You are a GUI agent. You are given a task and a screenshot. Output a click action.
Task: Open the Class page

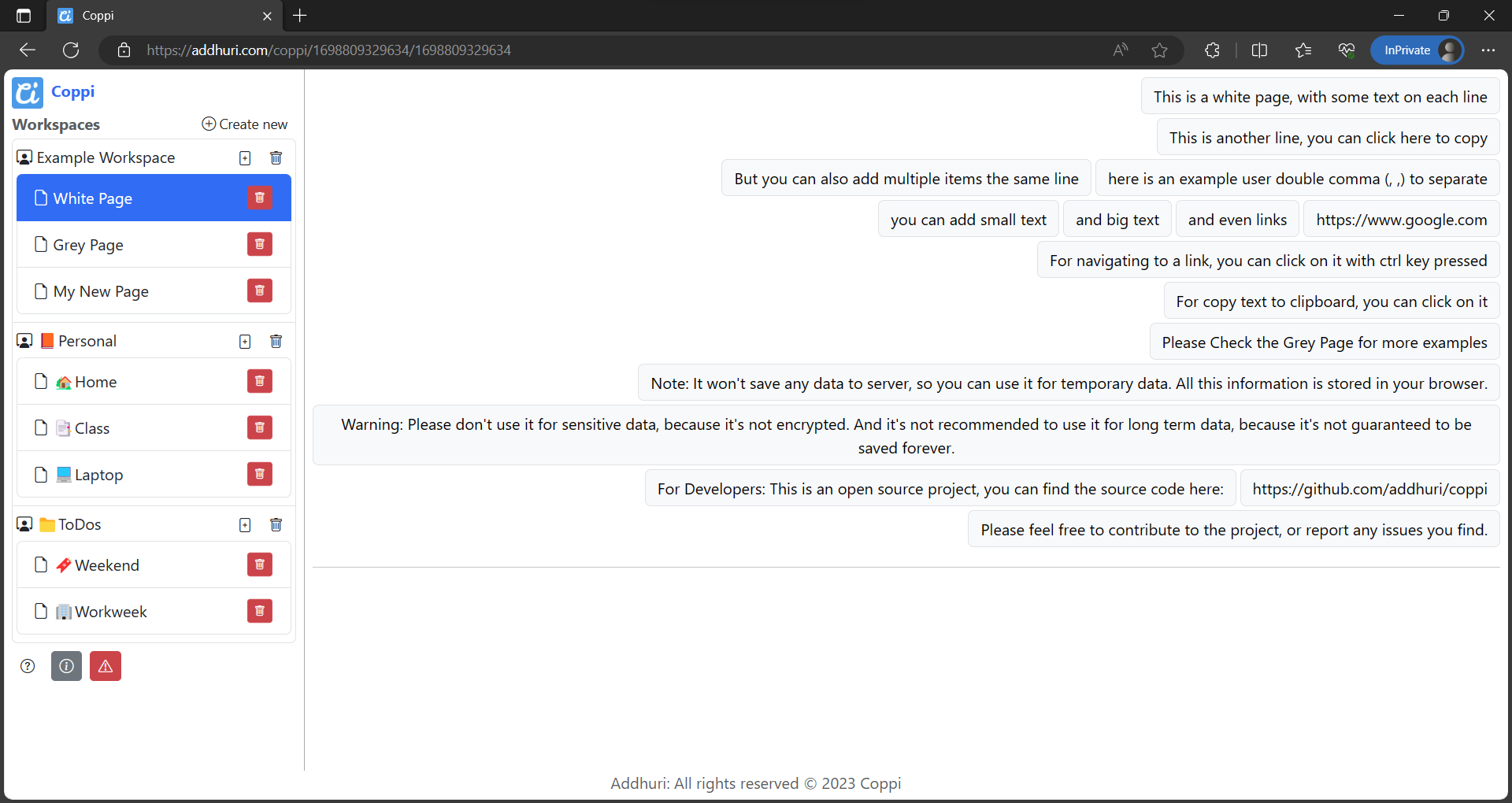click(x=154, y=427)
